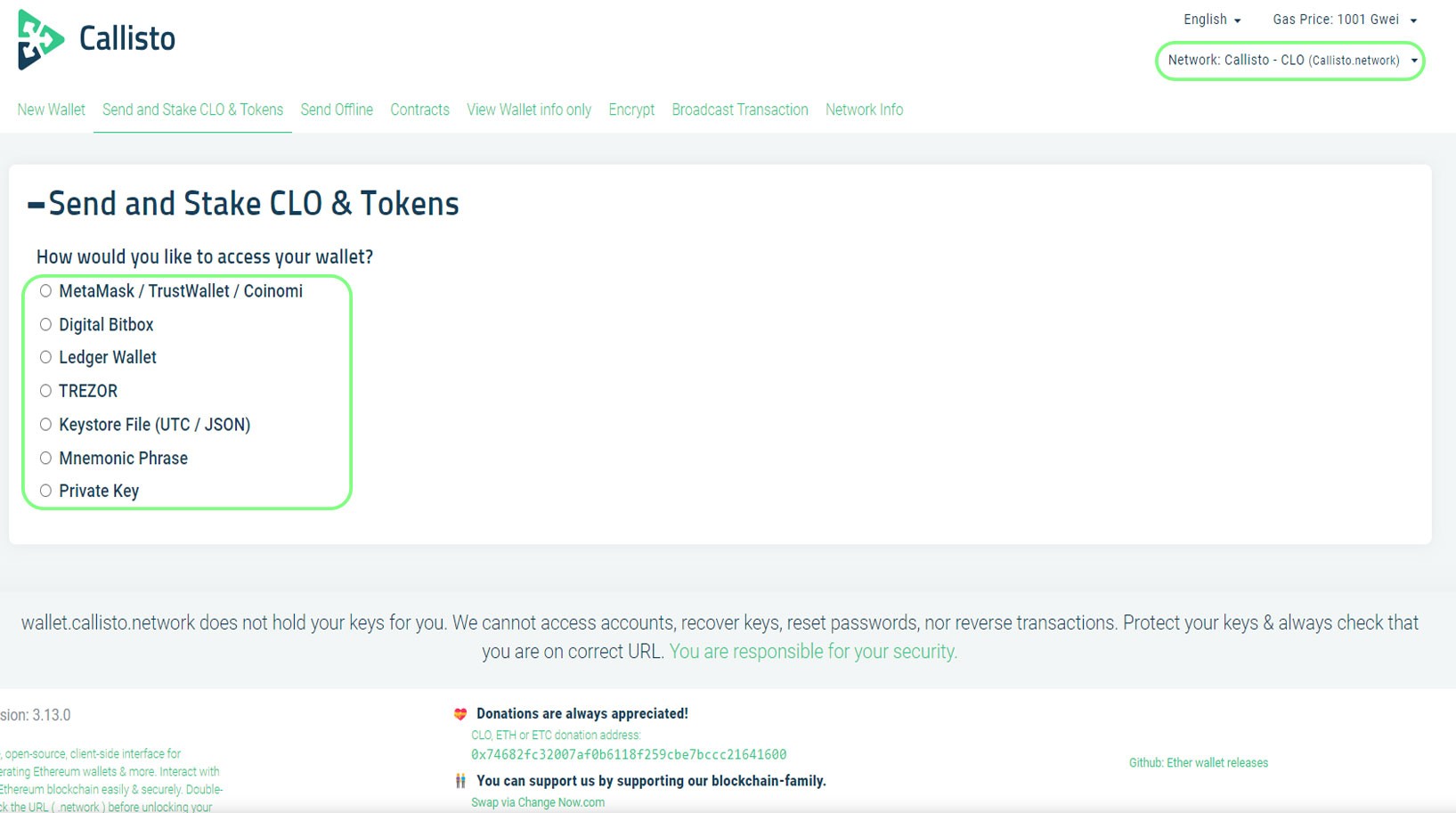Go to Network Info
The image size is (1456, 813).
(x=863, y=110)
